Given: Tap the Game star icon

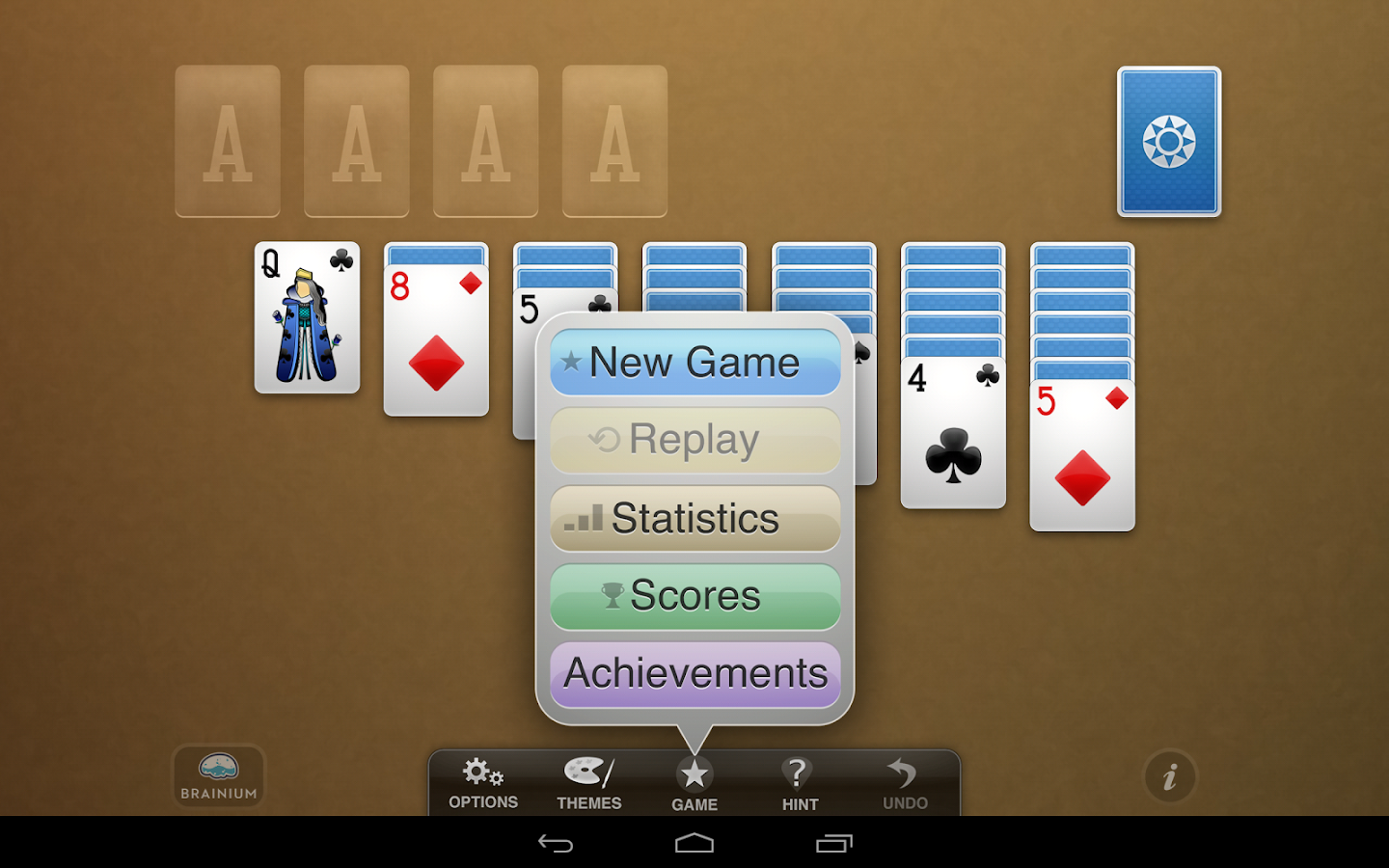Looking at the screenshot, I should click(x=694, y=774).
